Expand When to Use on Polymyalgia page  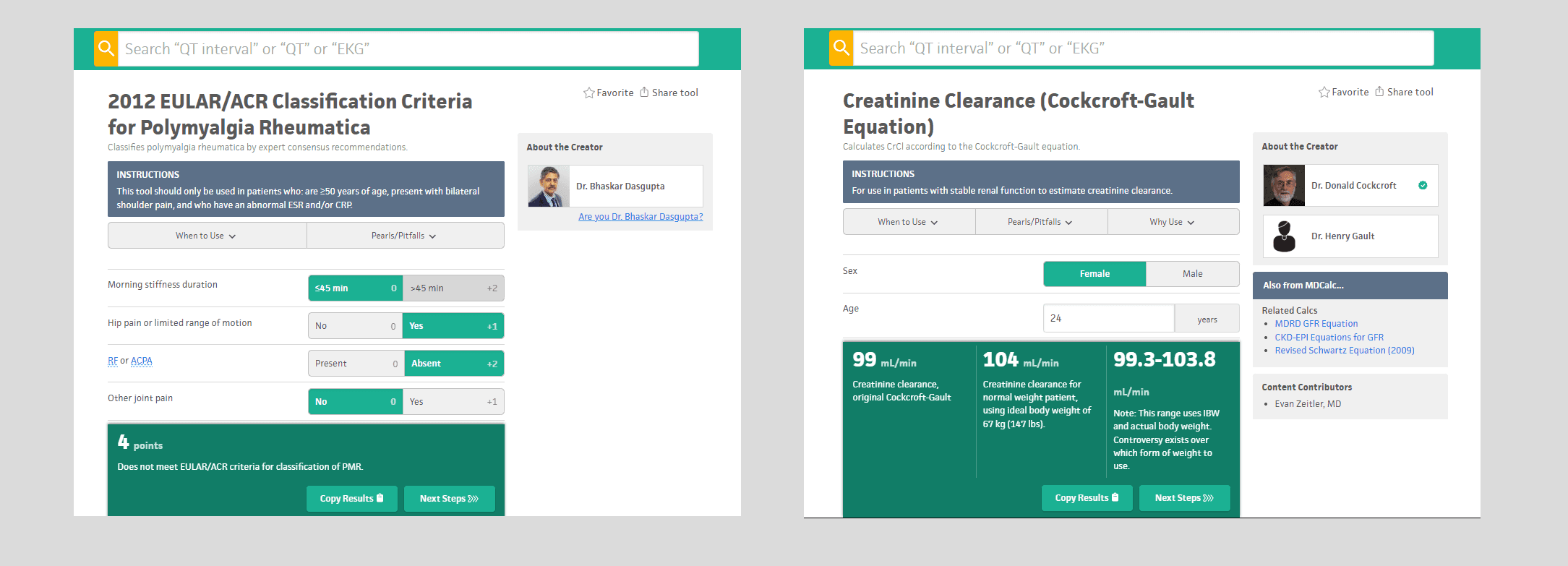207,236
